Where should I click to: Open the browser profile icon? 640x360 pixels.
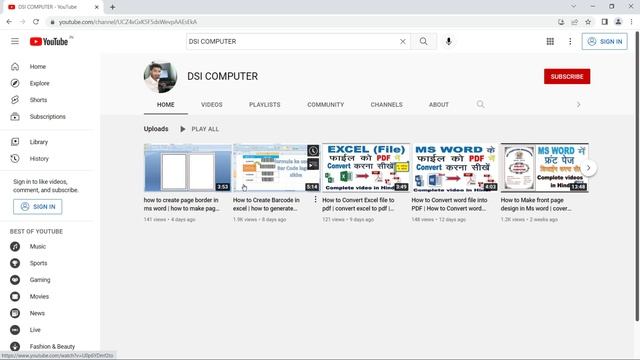618,22
